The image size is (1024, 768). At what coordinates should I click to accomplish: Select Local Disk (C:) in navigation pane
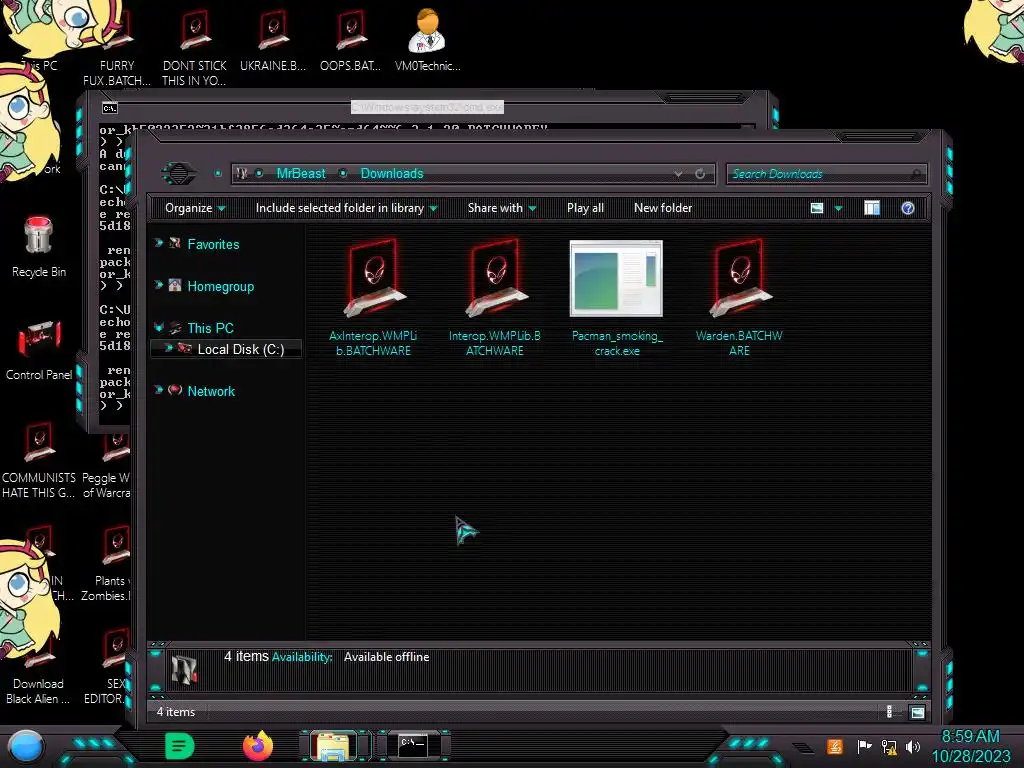point(240,349)
